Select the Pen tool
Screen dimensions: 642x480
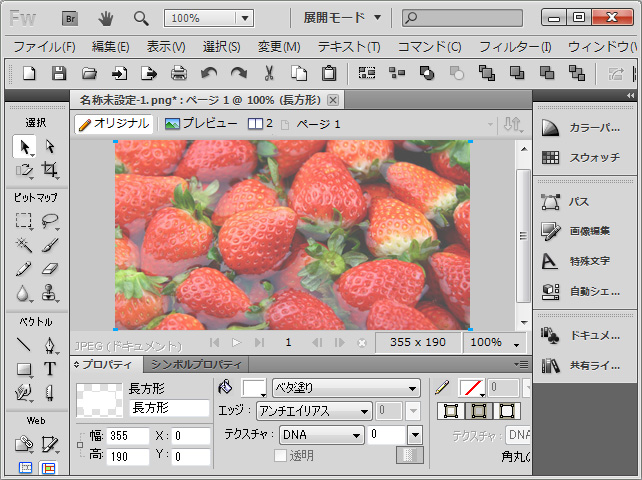click(50, 345)
